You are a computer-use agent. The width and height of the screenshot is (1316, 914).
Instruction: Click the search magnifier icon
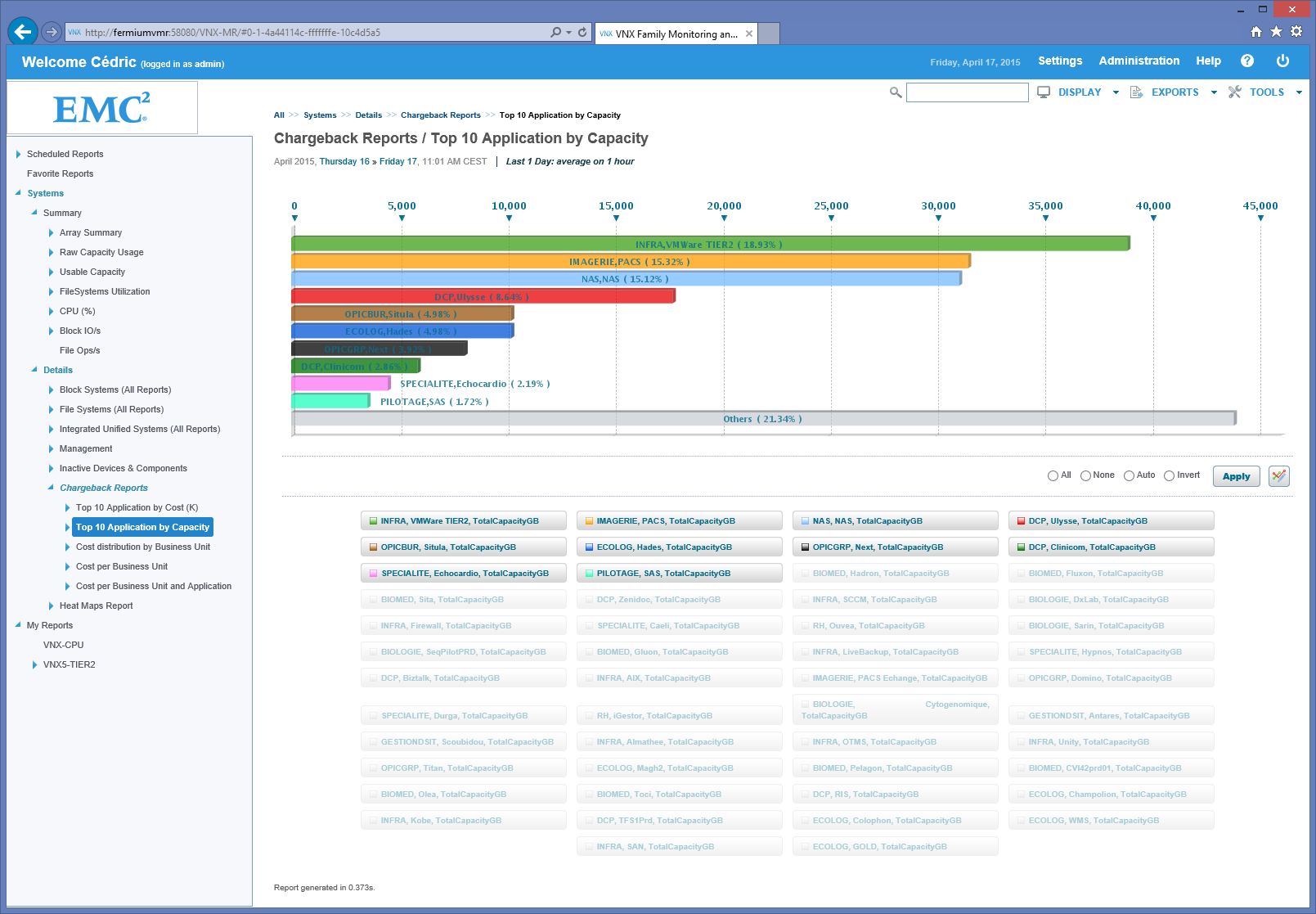[x=896, y=92]
